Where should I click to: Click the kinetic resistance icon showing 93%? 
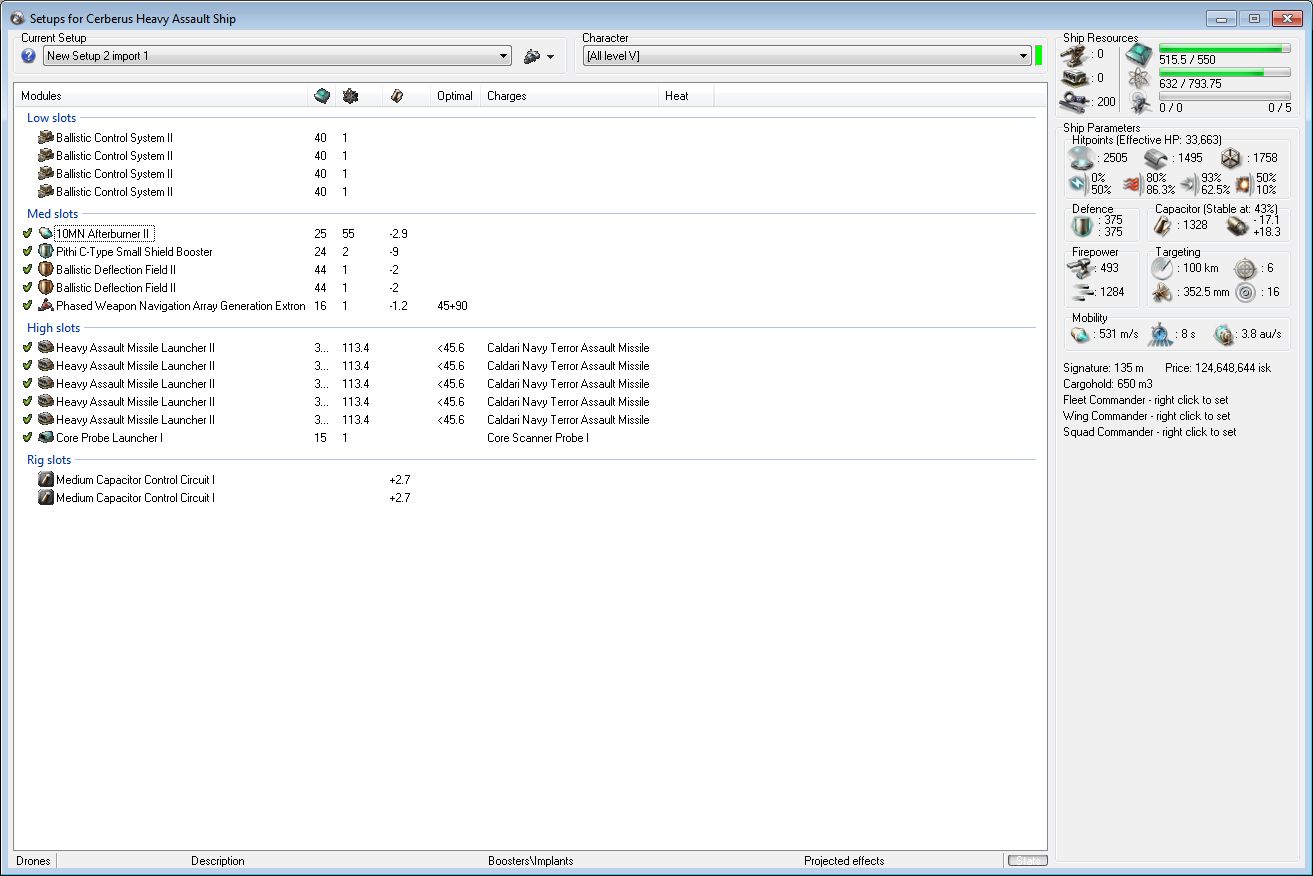tap(1189, 184)
